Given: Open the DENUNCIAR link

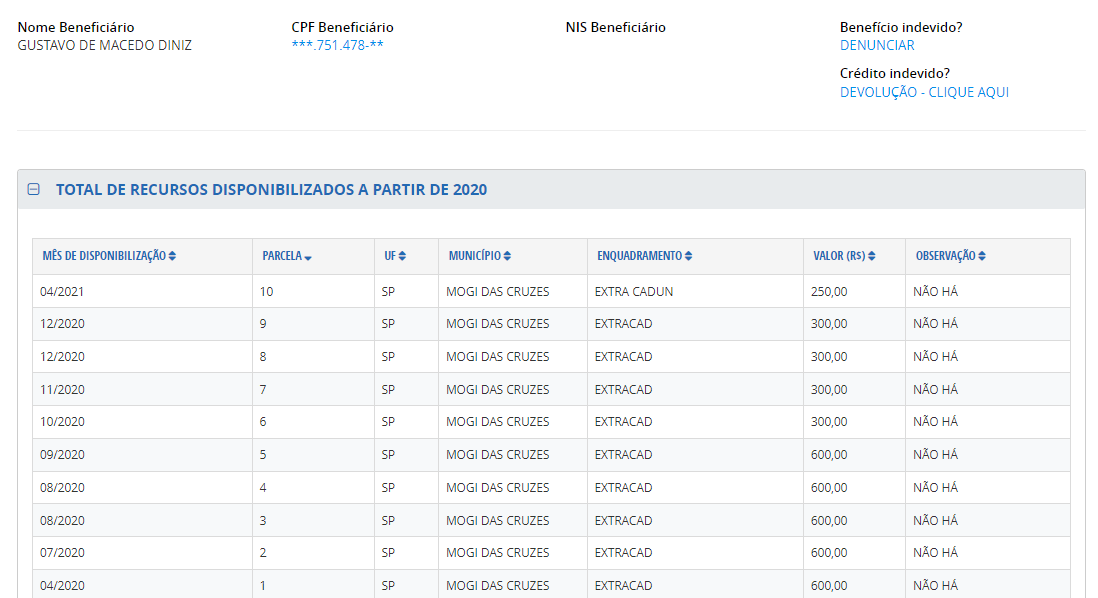Looking at the screenshot, I should (877, 45).
